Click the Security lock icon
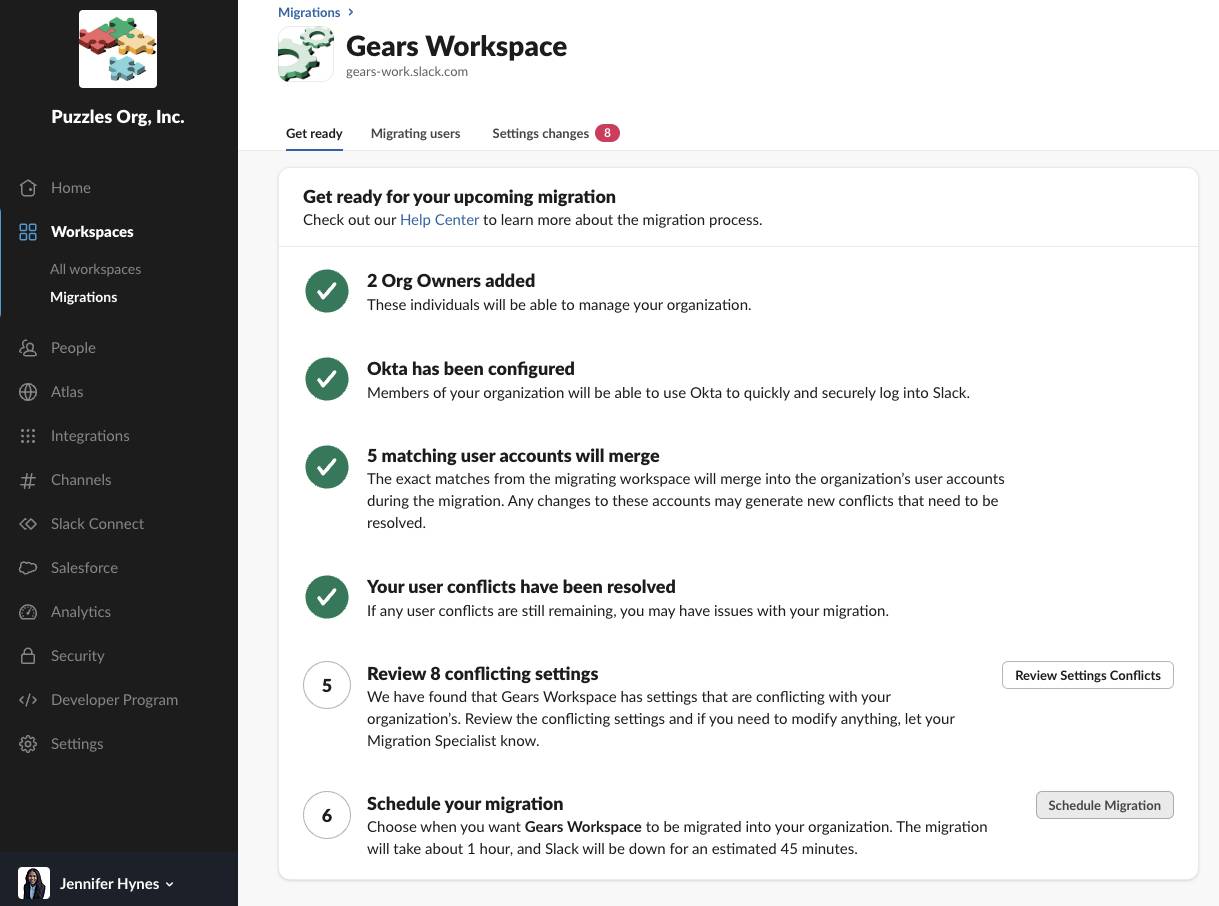The height and width of the screenshot is (906, 1219). pyautogui.click(x=28, y=656)
